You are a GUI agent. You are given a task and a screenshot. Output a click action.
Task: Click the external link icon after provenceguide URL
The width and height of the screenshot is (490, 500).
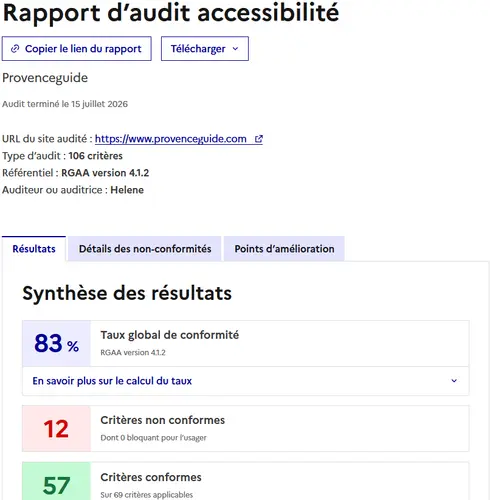[x=259, y=139]
